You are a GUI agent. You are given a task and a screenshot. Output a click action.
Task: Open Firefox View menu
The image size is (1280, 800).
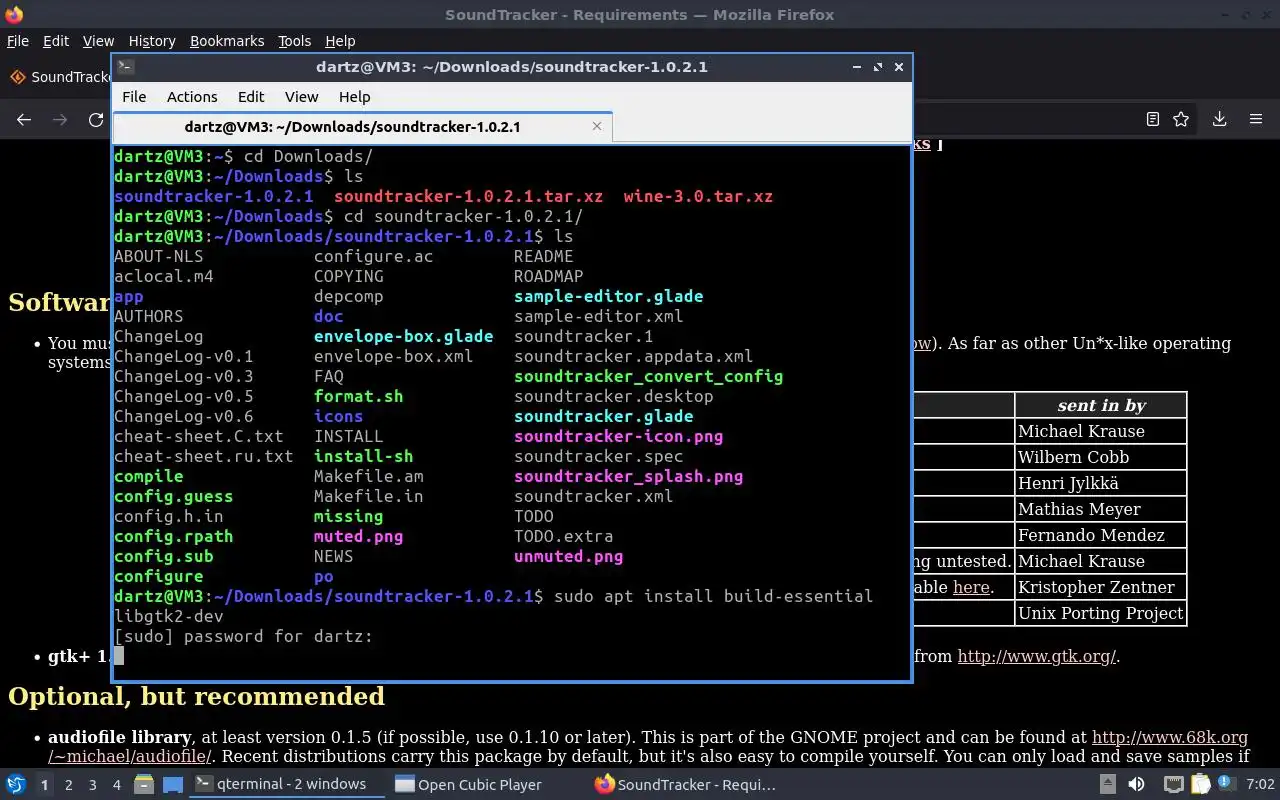(x=98, y=41)
